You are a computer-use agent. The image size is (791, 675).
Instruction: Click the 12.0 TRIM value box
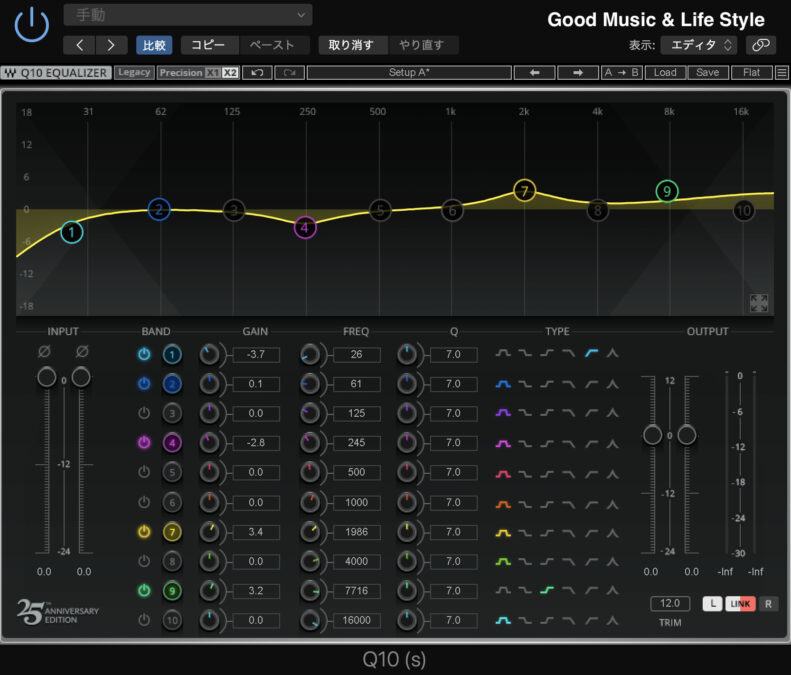[x=670, y=603]
